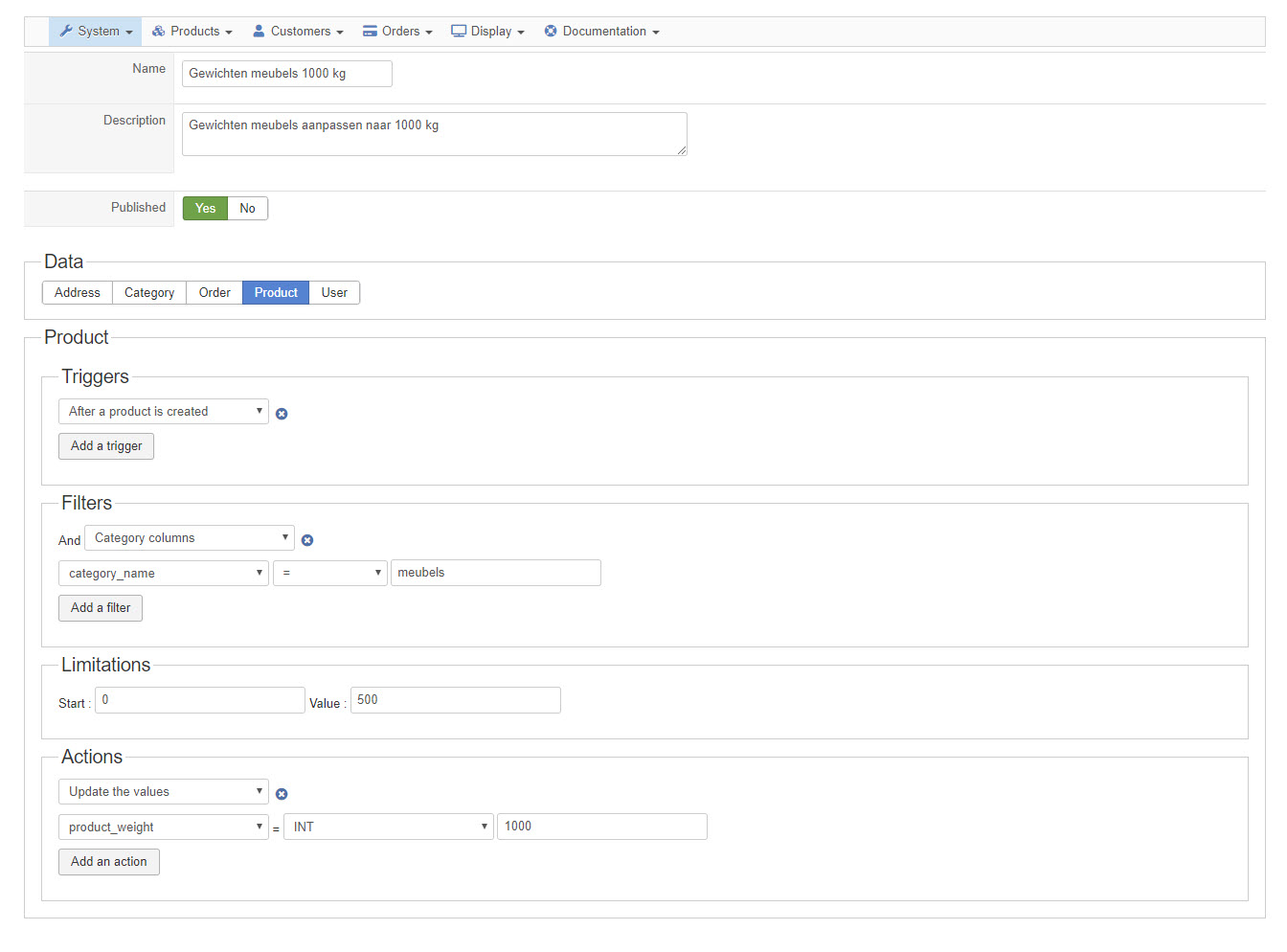This screenshot has height=952, width=1287.
Task: Focus the Description text area
Action: [x=434, y=134]
